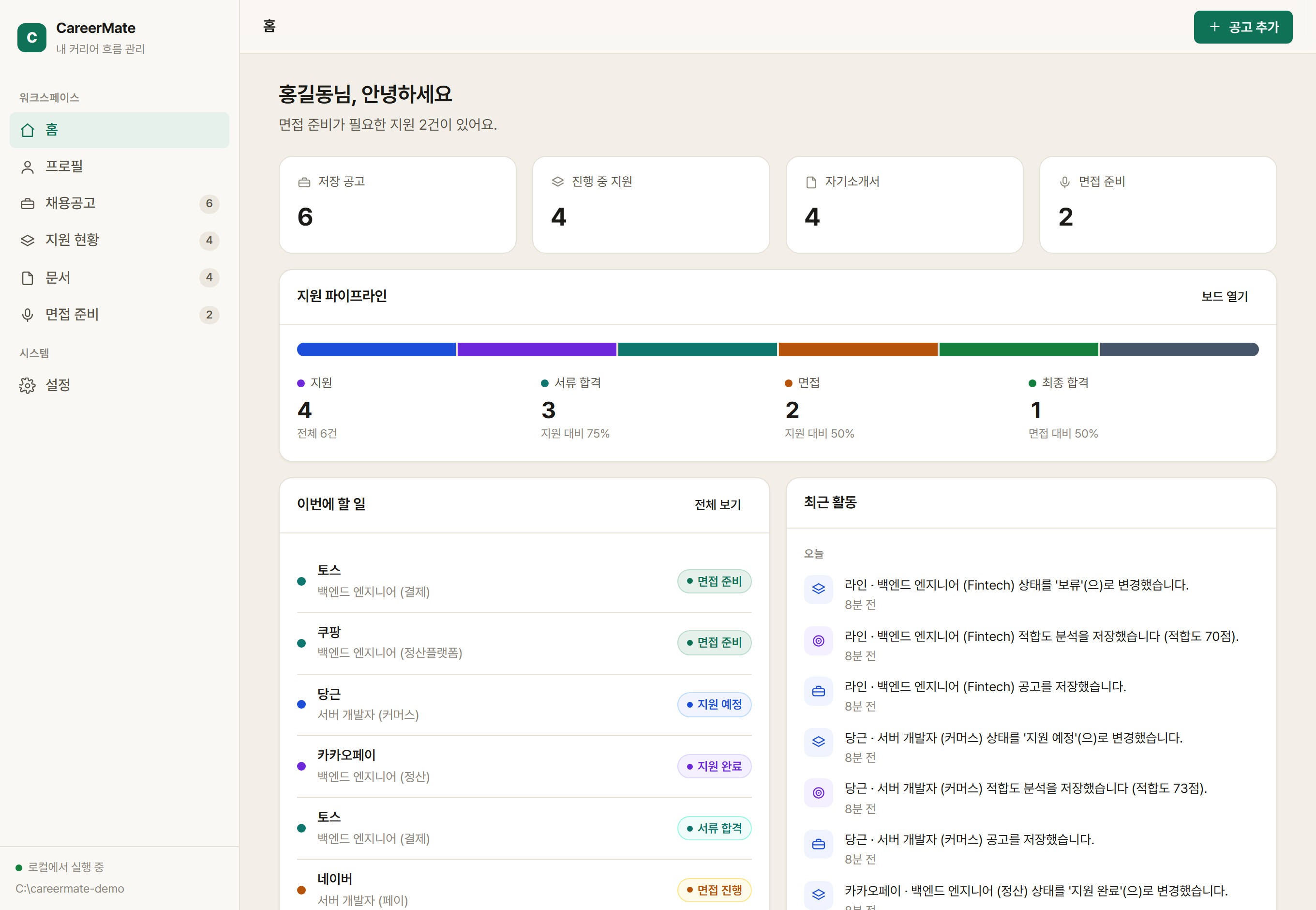Click the blue pipeline bar segment
Screen dimensions: 1316x910
tap(376, 349)
